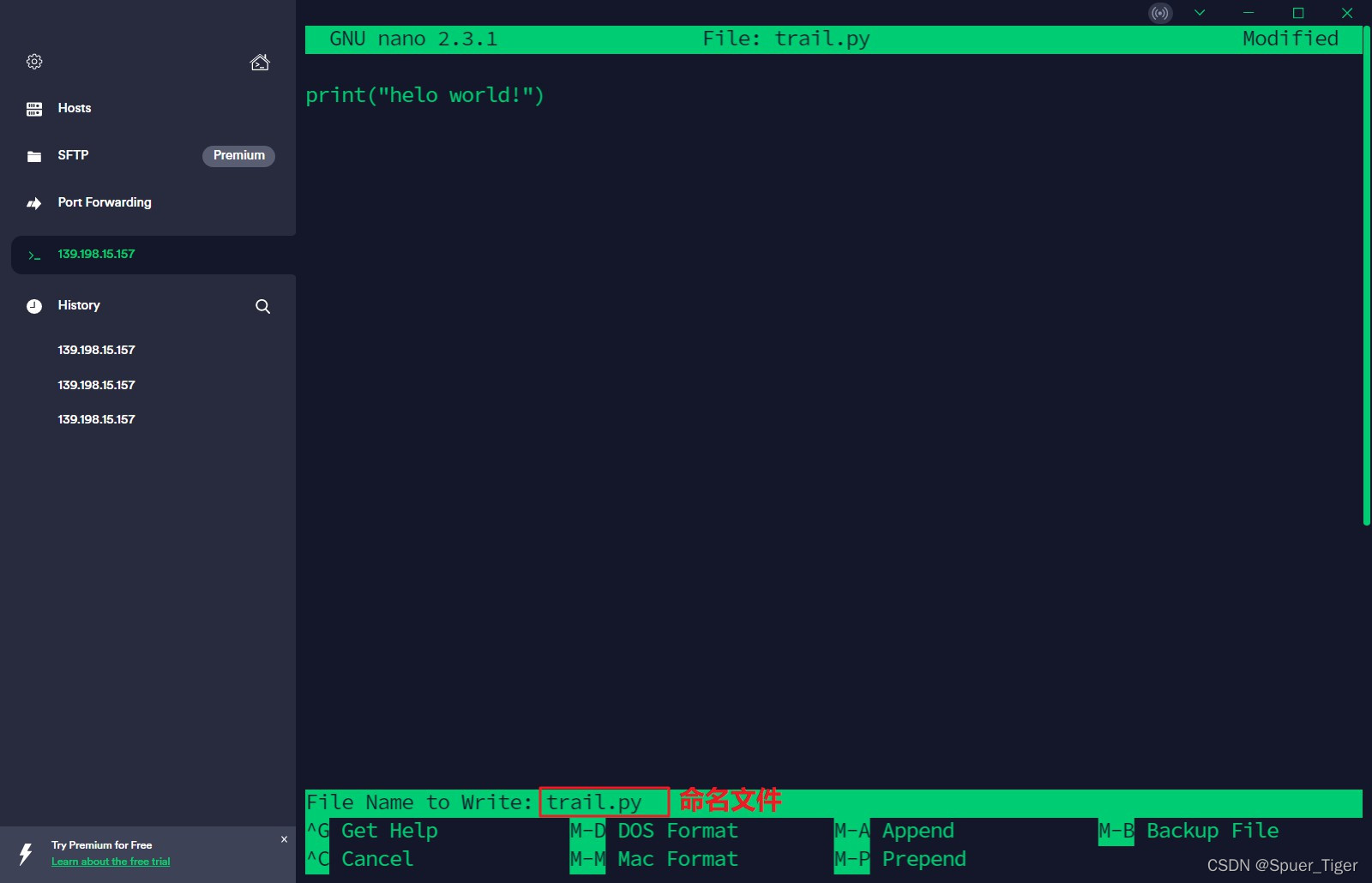Click the M-B Backup File option

(1189, 831)
